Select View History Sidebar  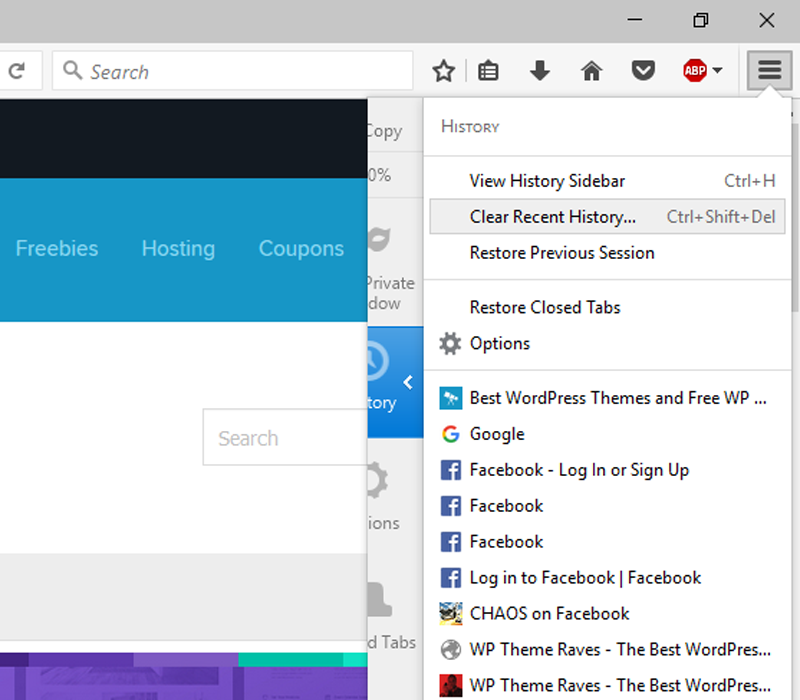click(x=547, y=181)
